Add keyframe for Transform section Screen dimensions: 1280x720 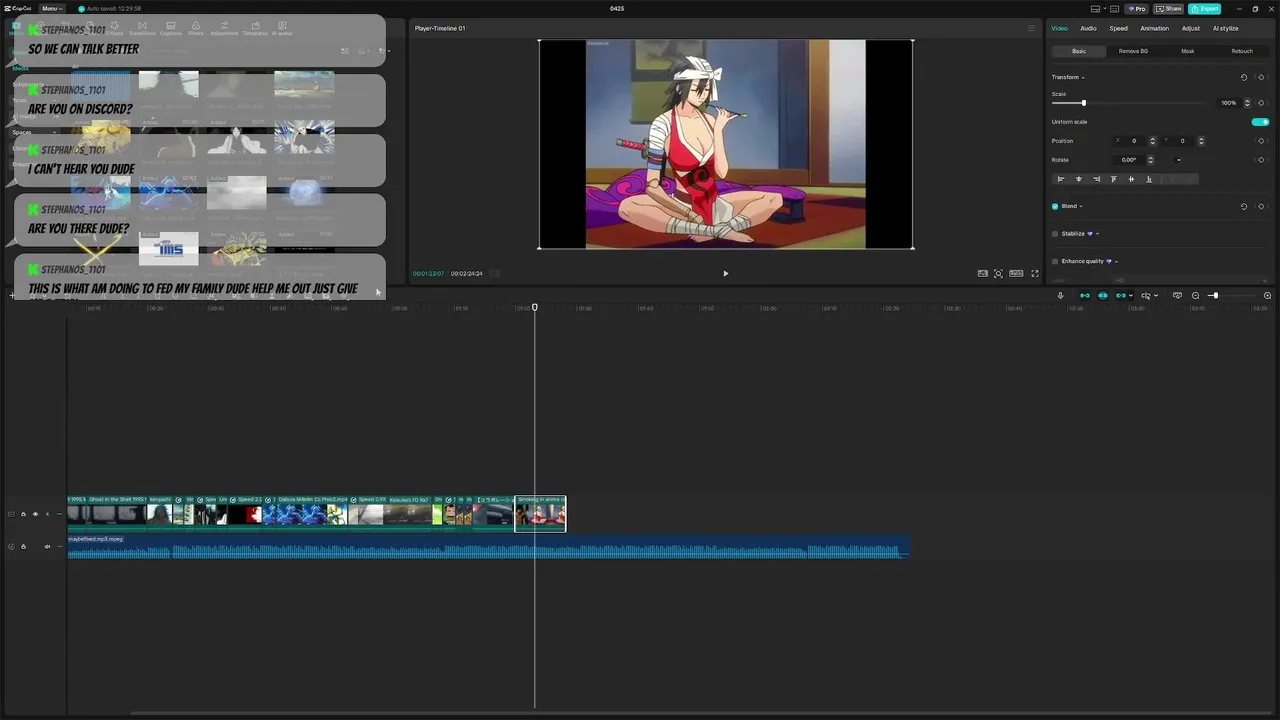pos(1261,77)
